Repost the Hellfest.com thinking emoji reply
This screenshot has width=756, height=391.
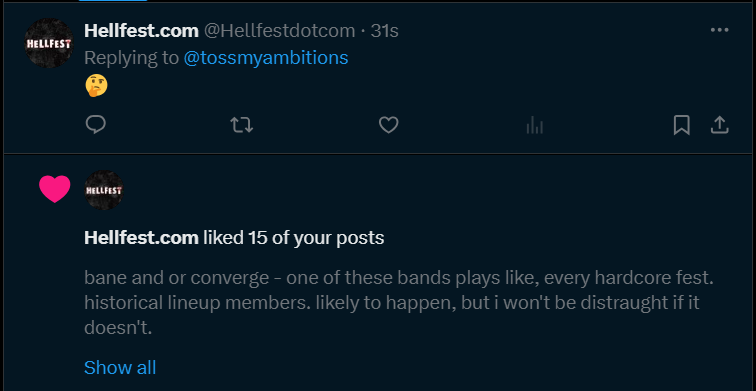(242, 125)
